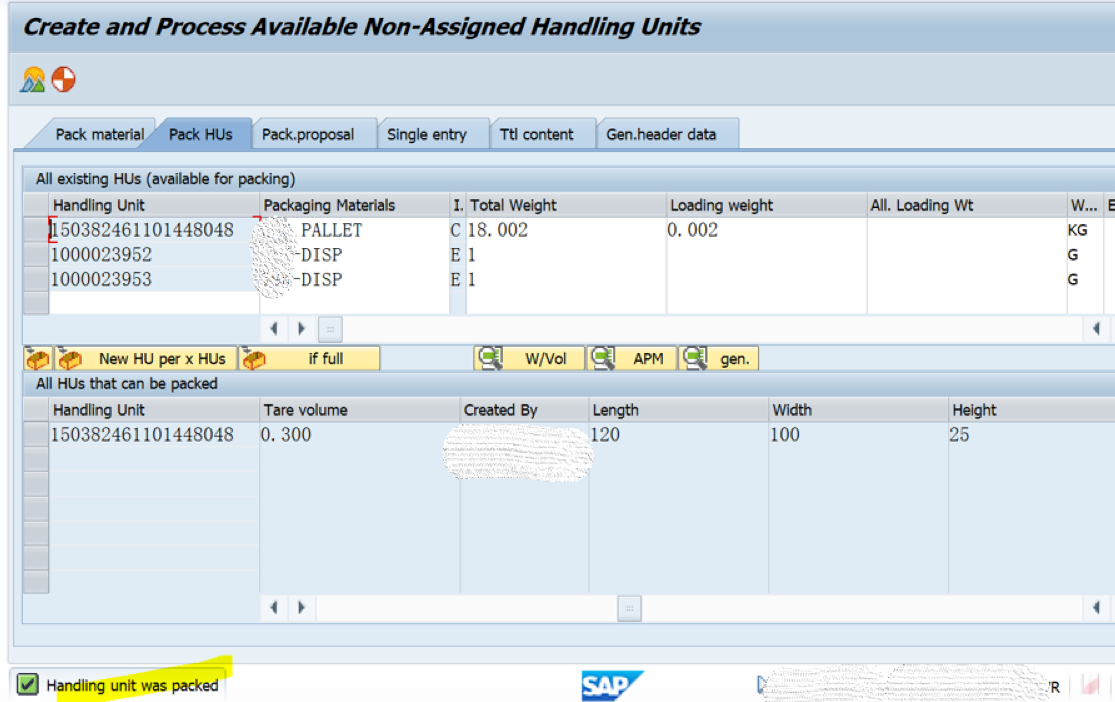Click the lower table horizontal scroll thumb
The image size is (1115, 702).
629,608
